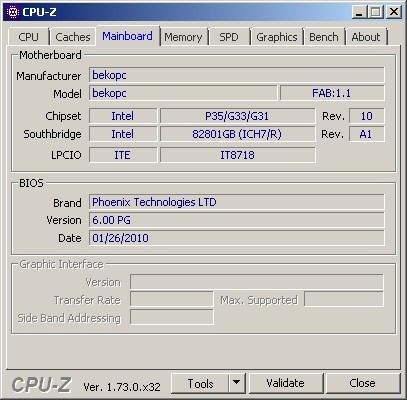Click the Close button at bottom

[362, 384]
